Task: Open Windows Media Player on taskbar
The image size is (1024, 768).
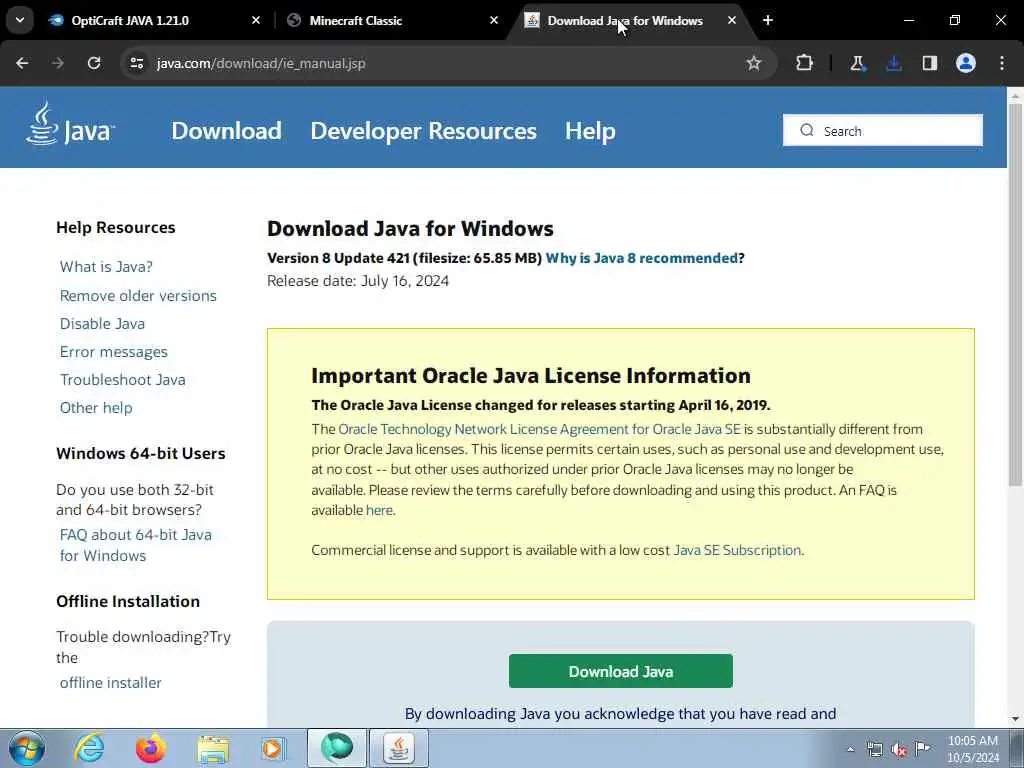Action: tap(273, 748)
